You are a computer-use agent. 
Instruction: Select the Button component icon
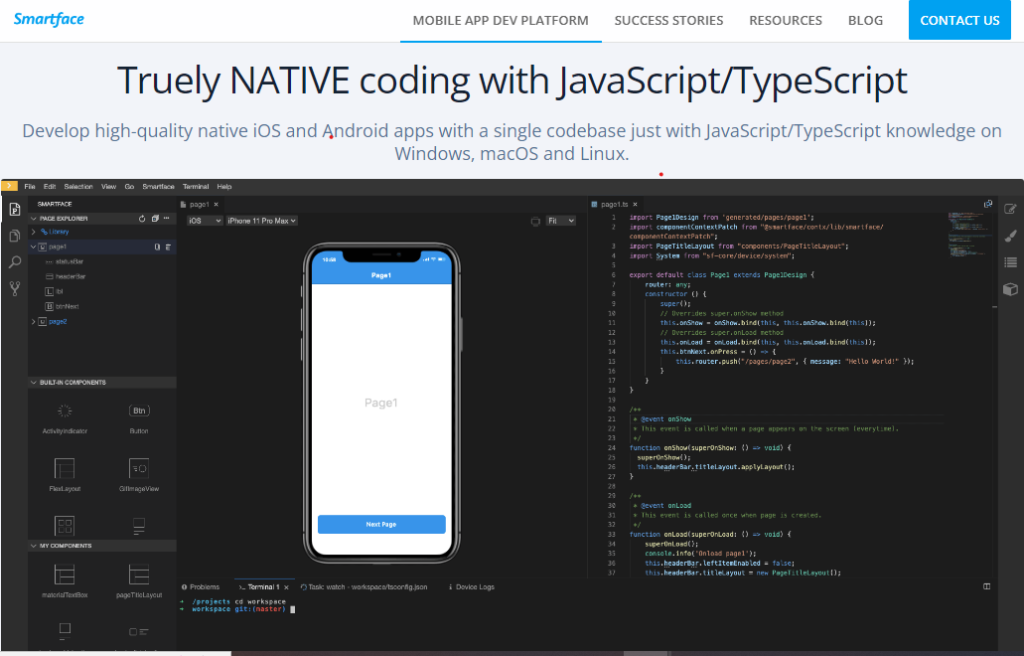click(x=139, y=411)
